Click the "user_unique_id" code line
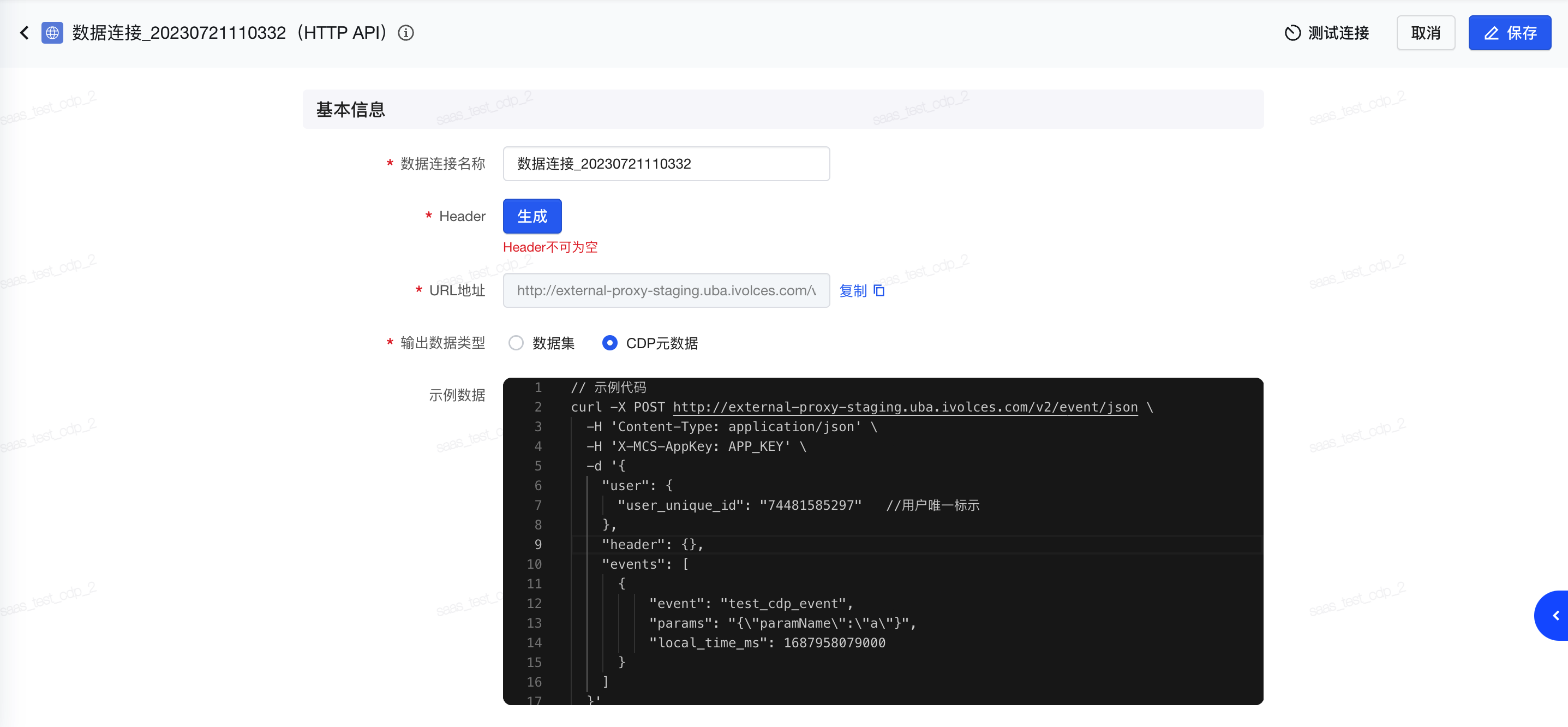The height and width of the screenshot is (727, 1568). coord(799,505)
